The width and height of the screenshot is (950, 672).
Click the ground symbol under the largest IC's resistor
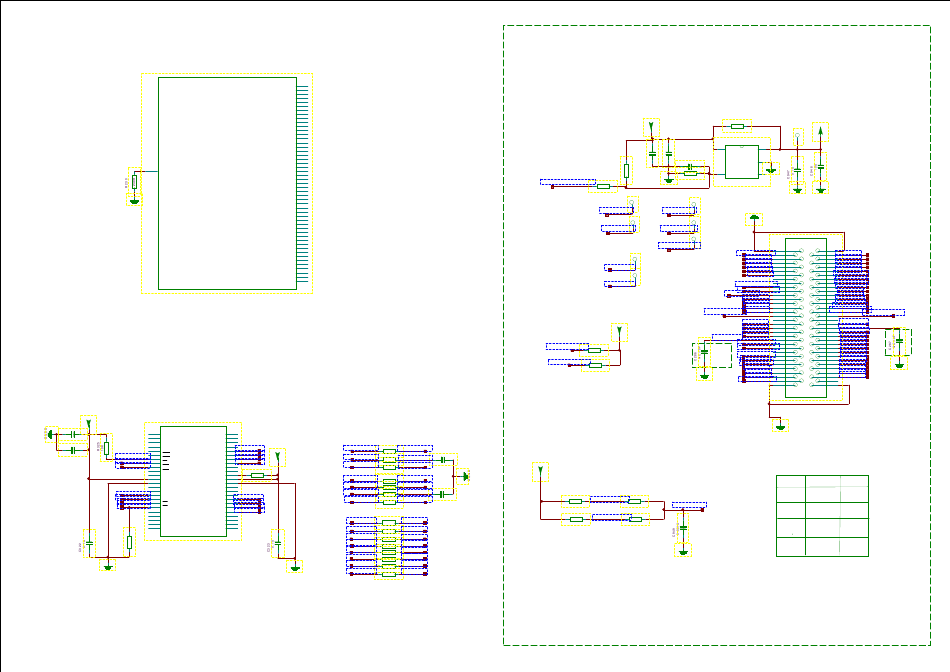[135, 201]
